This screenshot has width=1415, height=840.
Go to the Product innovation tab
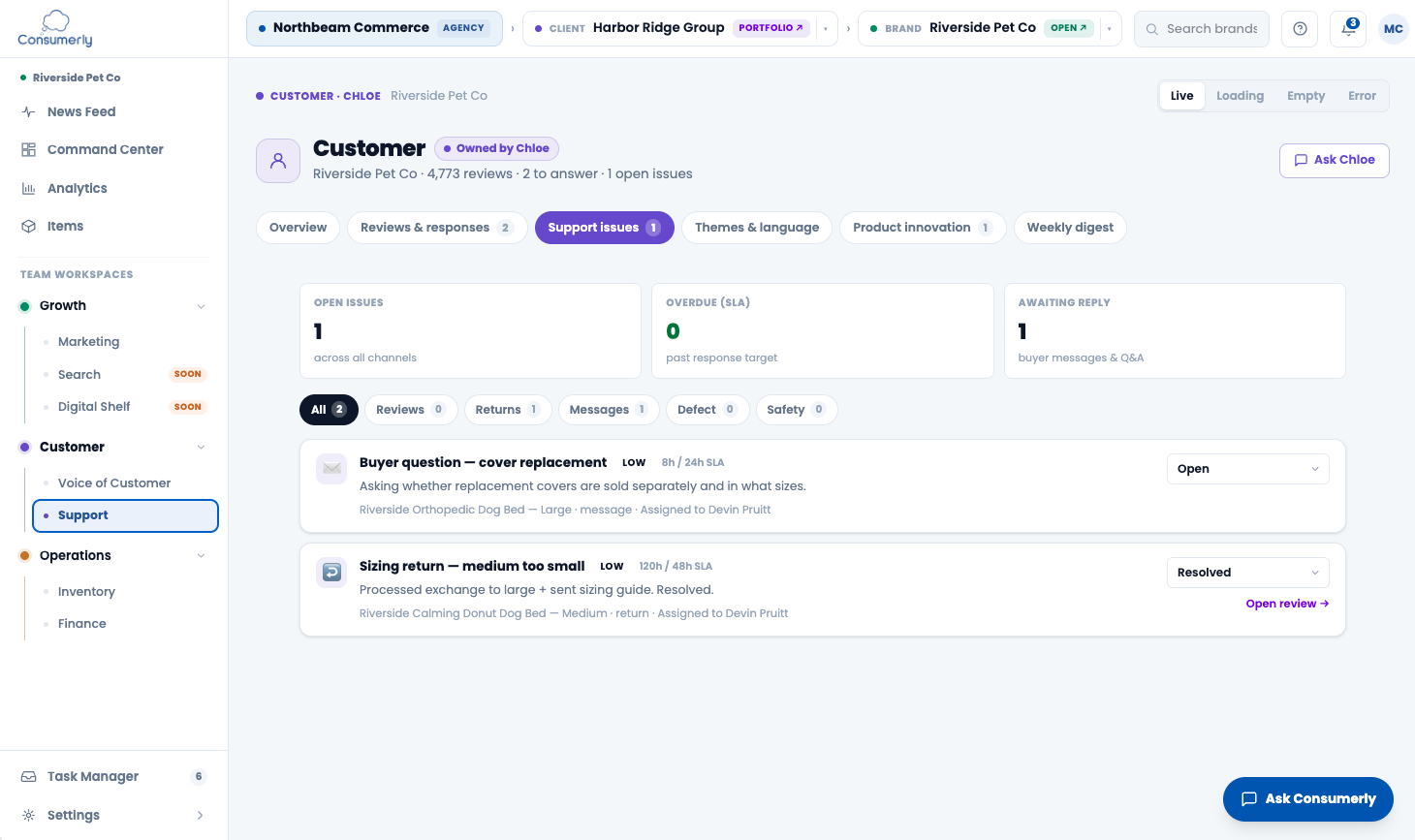[923, 228]
